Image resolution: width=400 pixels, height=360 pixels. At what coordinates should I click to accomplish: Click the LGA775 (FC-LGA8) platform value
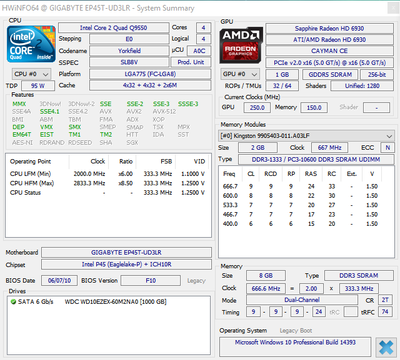pyautogui.click(x=150, y=74)
